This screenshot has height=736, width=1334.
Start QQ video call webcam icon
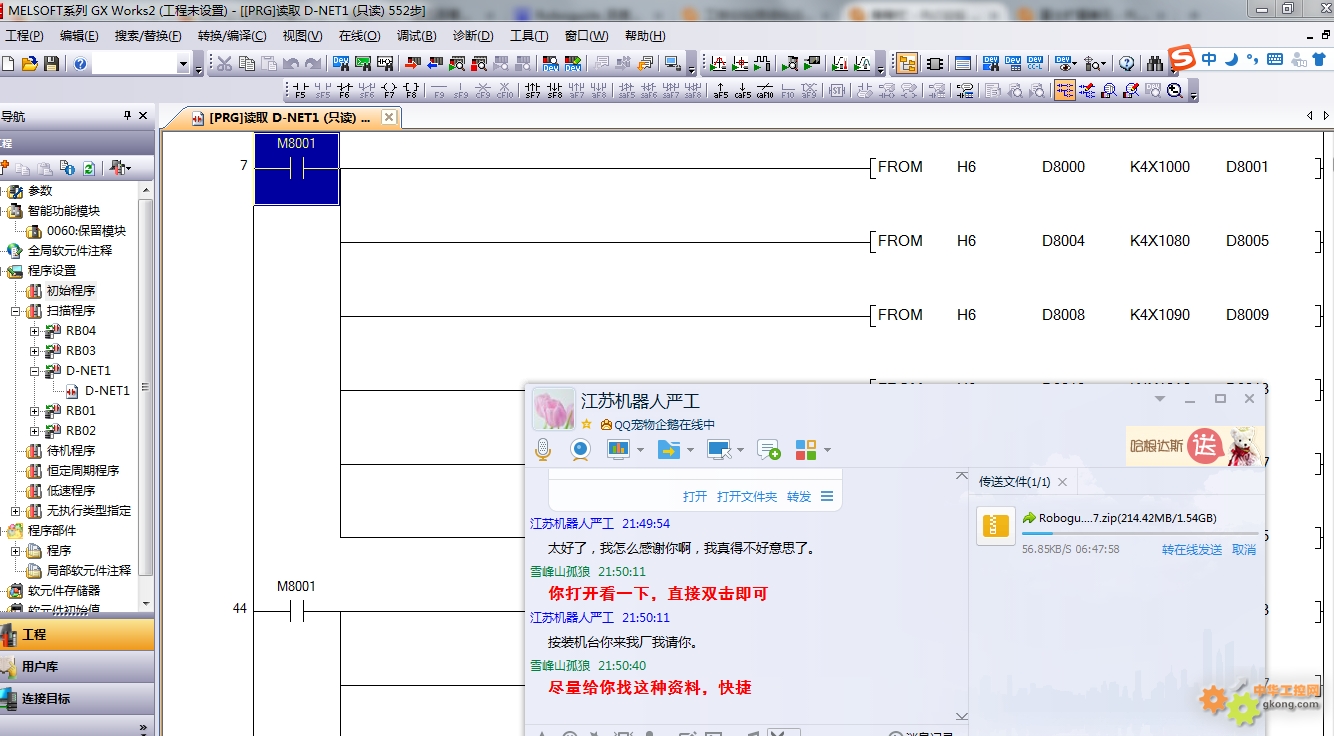pyautogui.click(x=580, y=450)
